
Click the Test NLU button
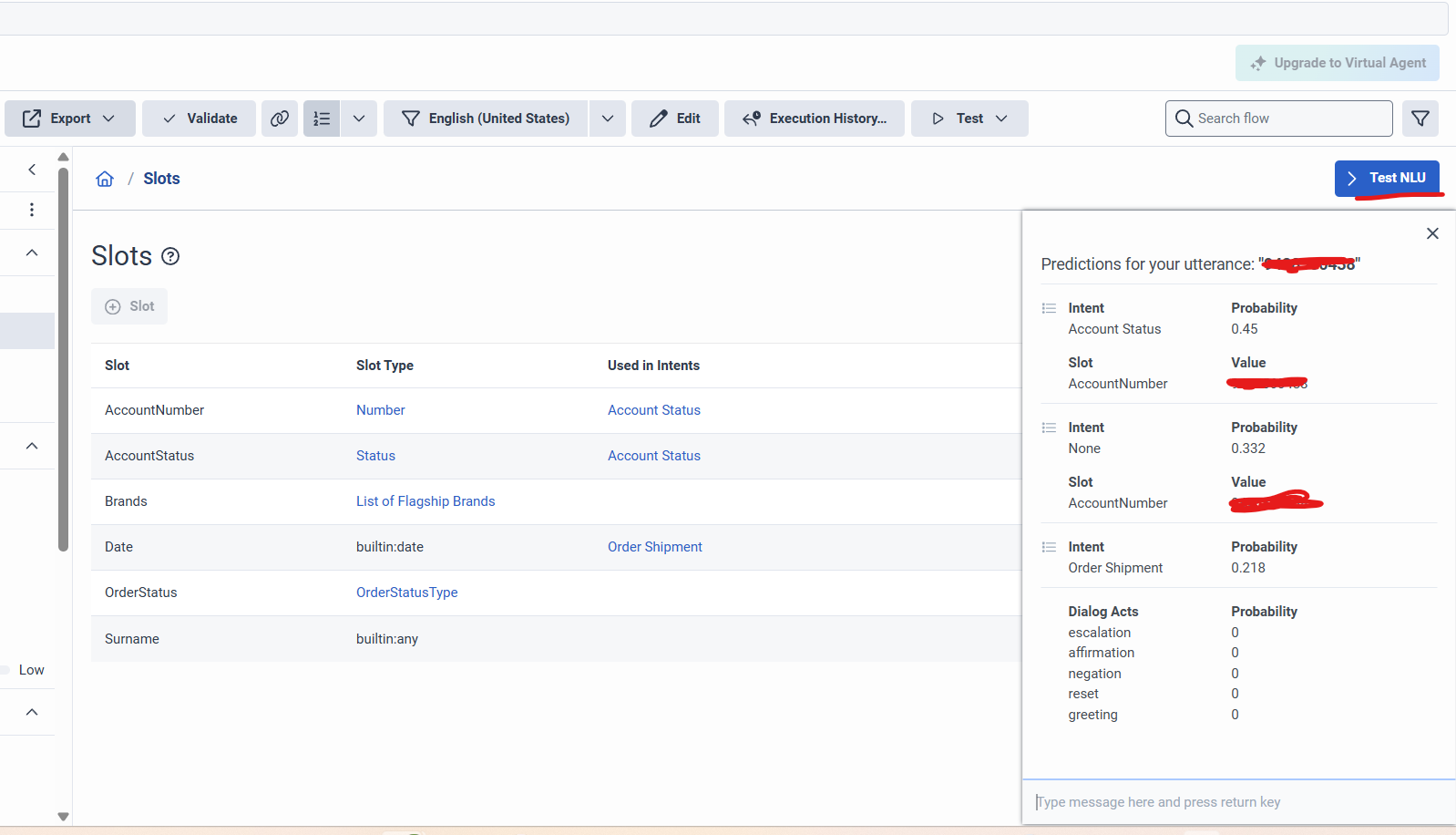[1387, 178]
